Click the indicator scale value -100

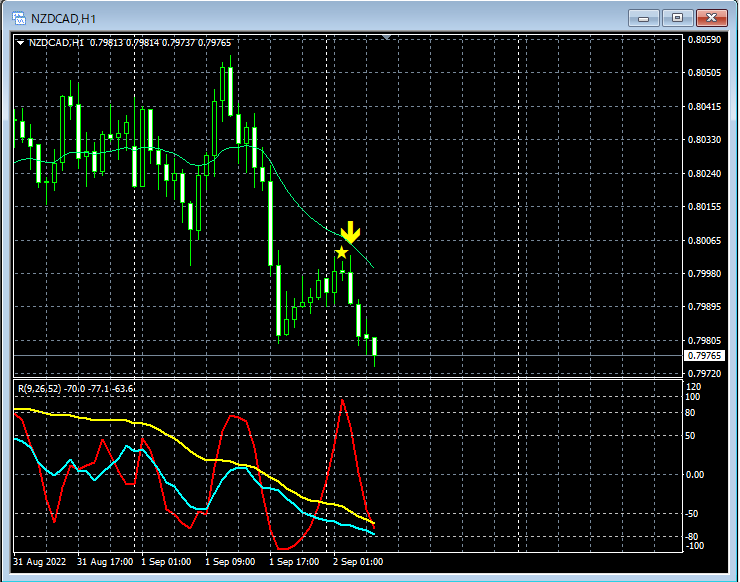tap(694, 546)
